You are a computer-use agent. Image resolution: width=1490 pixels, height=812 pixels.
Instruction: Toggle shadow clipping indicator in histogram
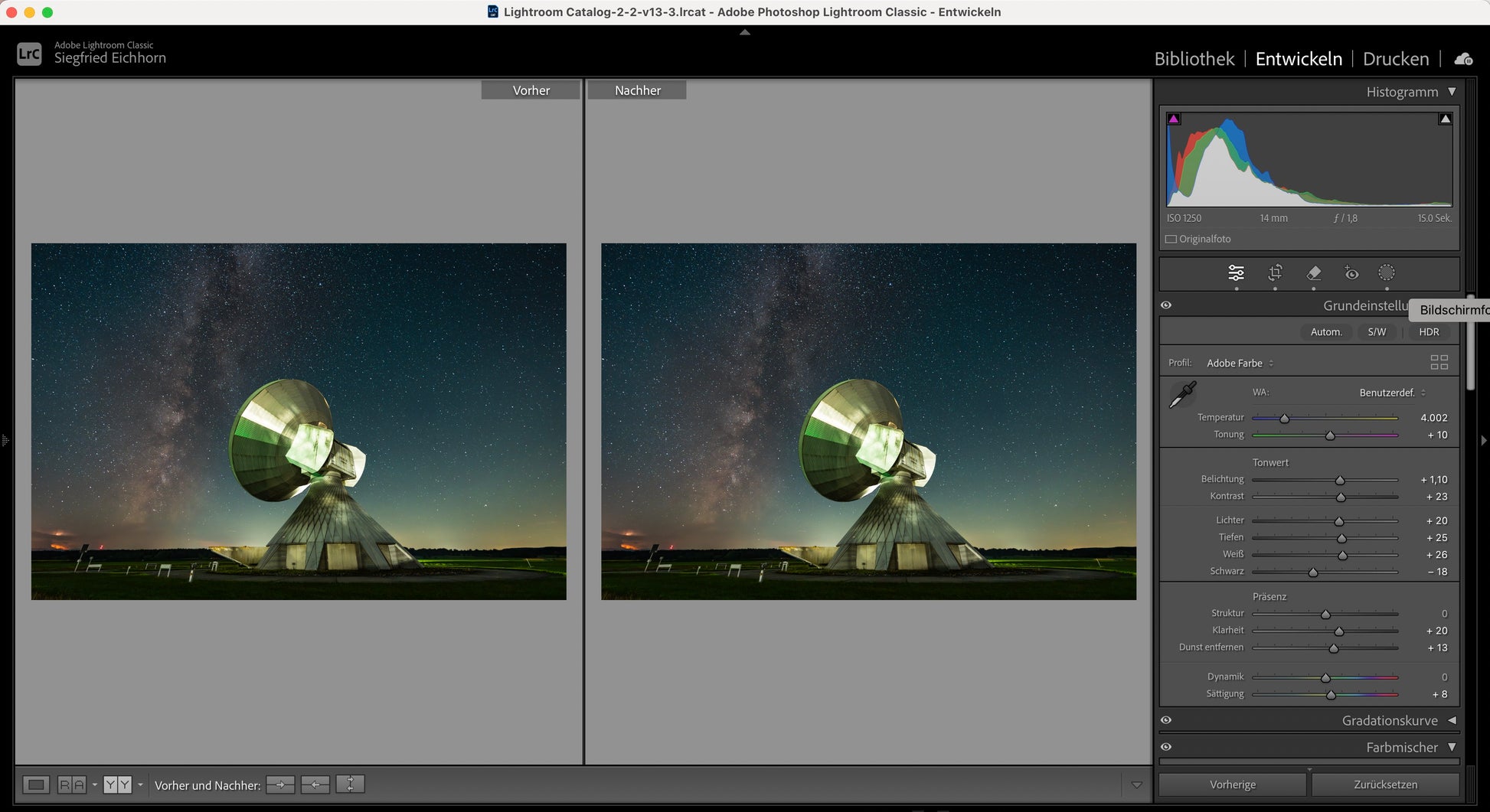(1174, 119)
